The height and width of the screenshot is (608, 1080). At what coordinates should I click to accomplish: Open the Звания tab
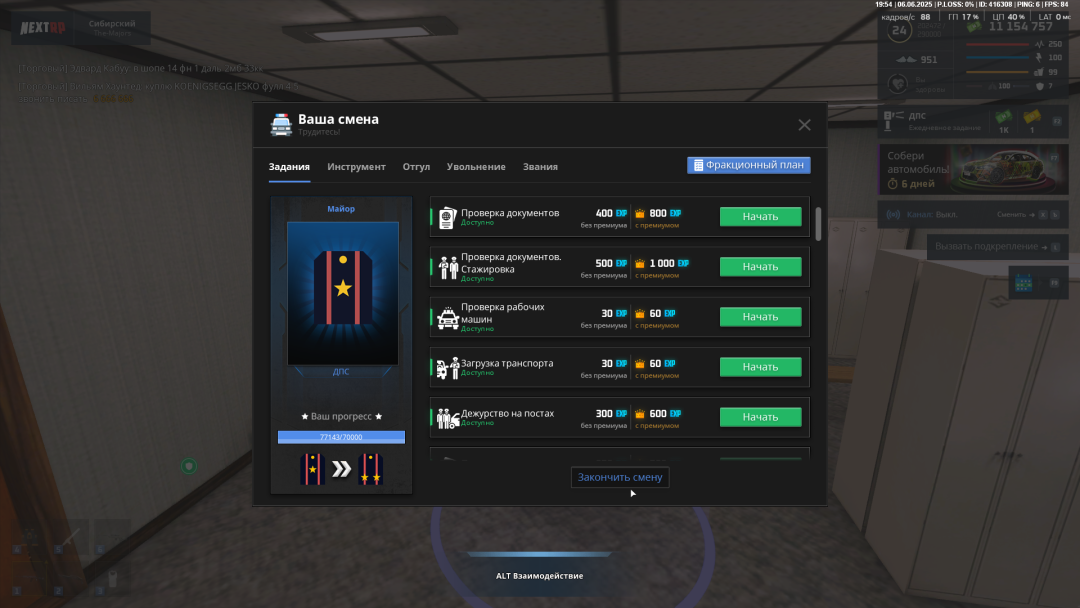pyautogui.click(x=540, y=167)
